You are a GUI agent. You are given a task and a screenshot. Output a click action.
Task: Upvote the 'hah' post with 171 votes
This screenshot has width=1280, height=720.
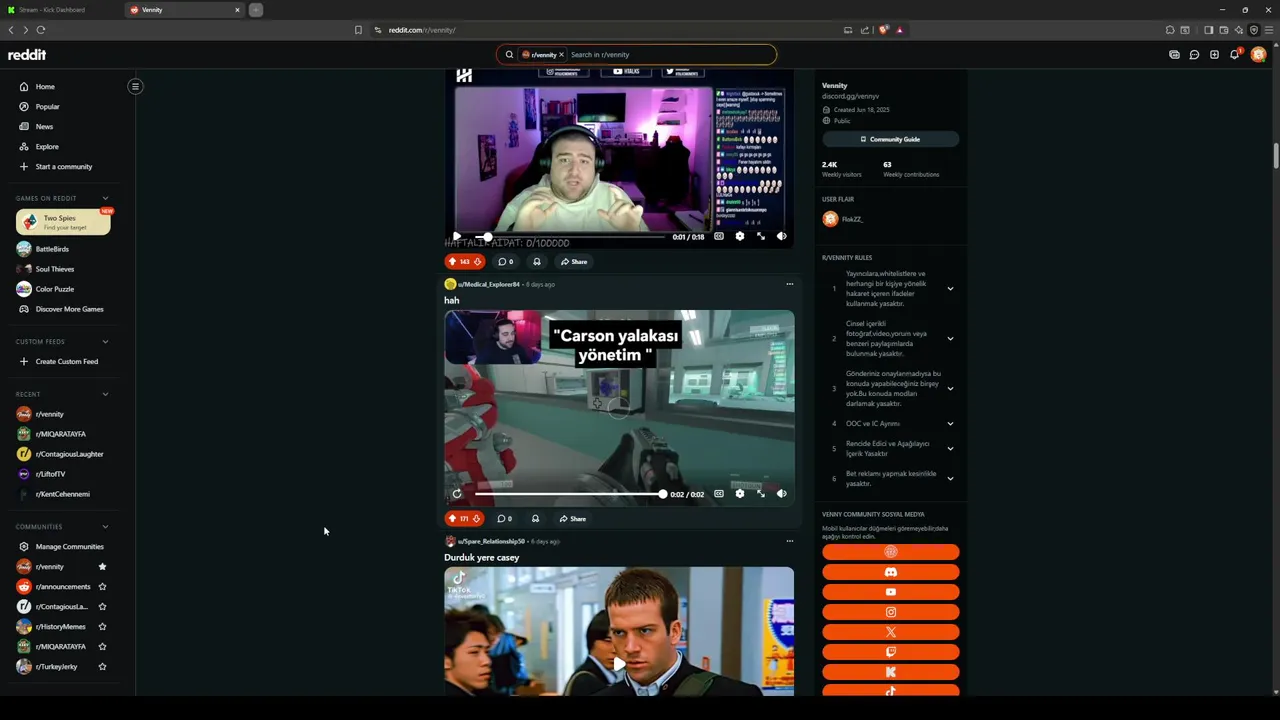tap(452, 519)
